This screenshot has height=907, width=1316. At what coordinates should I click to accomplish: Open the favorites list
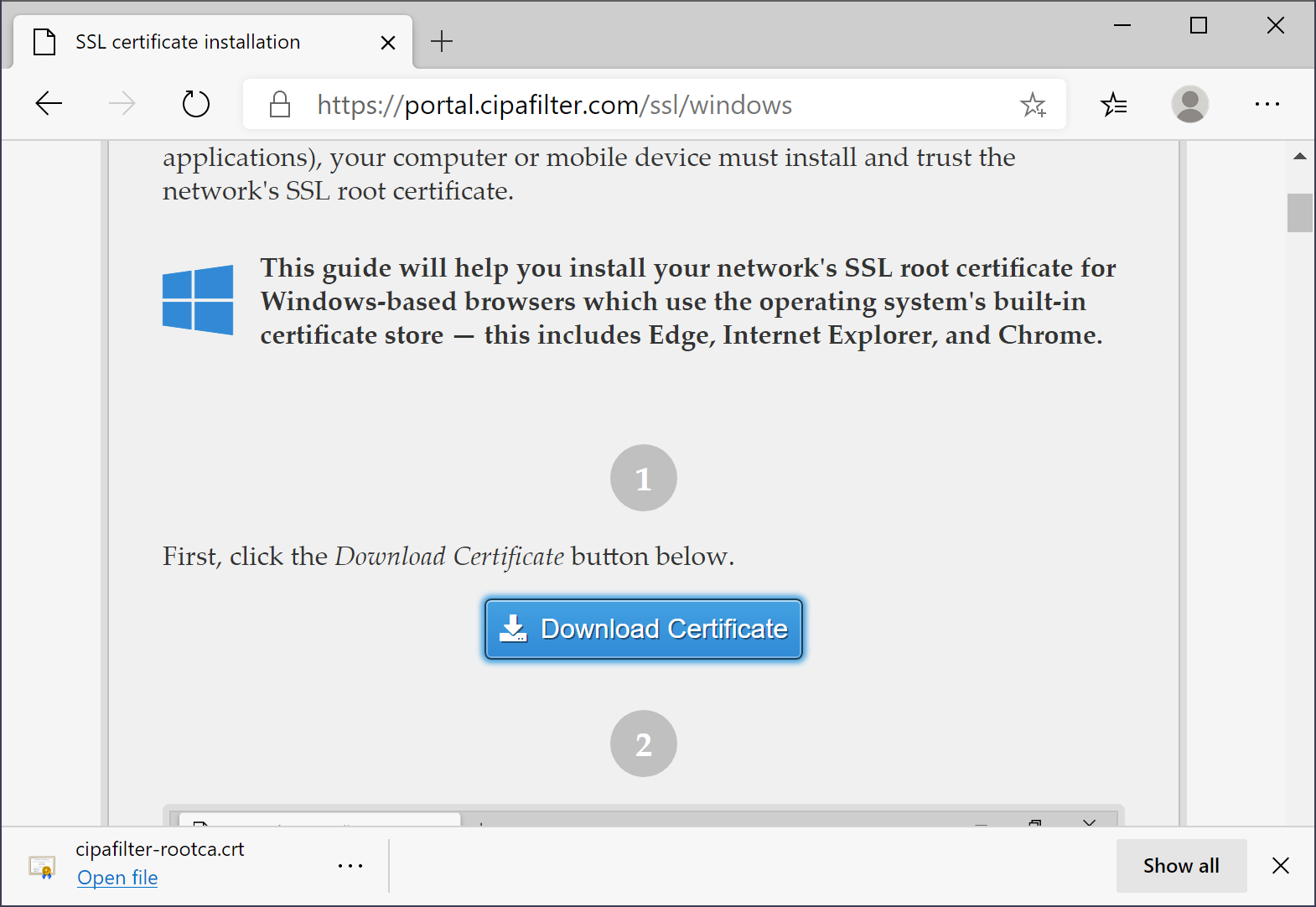click(1114, 105)
